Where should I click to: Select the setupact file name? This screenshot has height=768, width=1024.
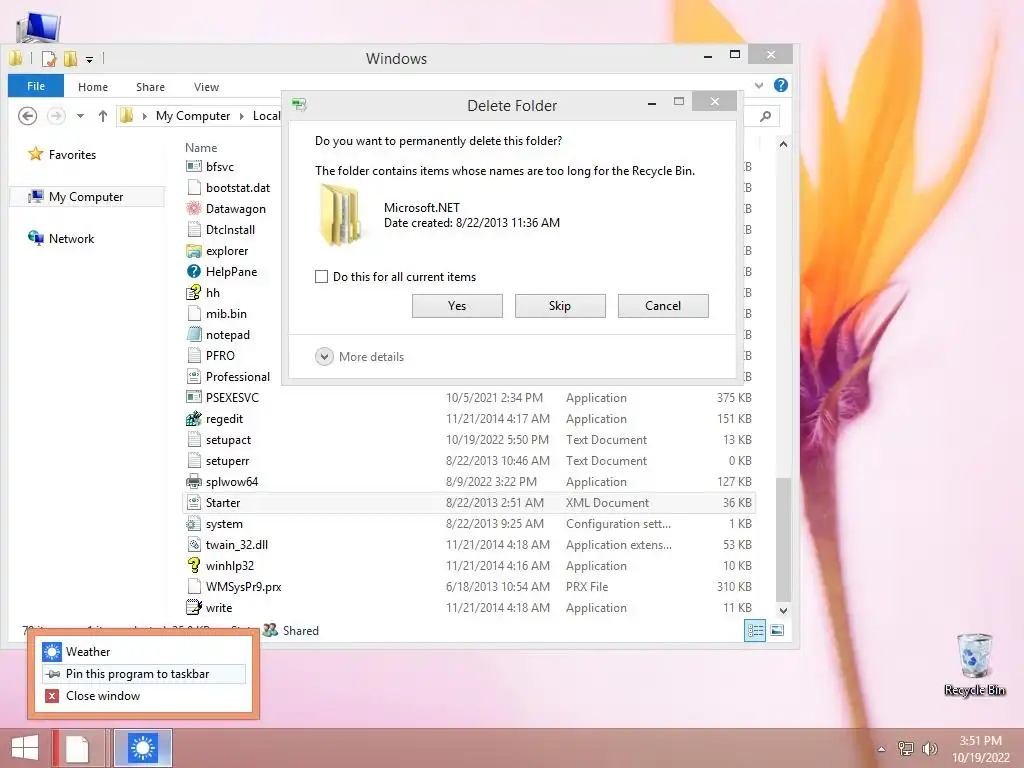[229, 440]
